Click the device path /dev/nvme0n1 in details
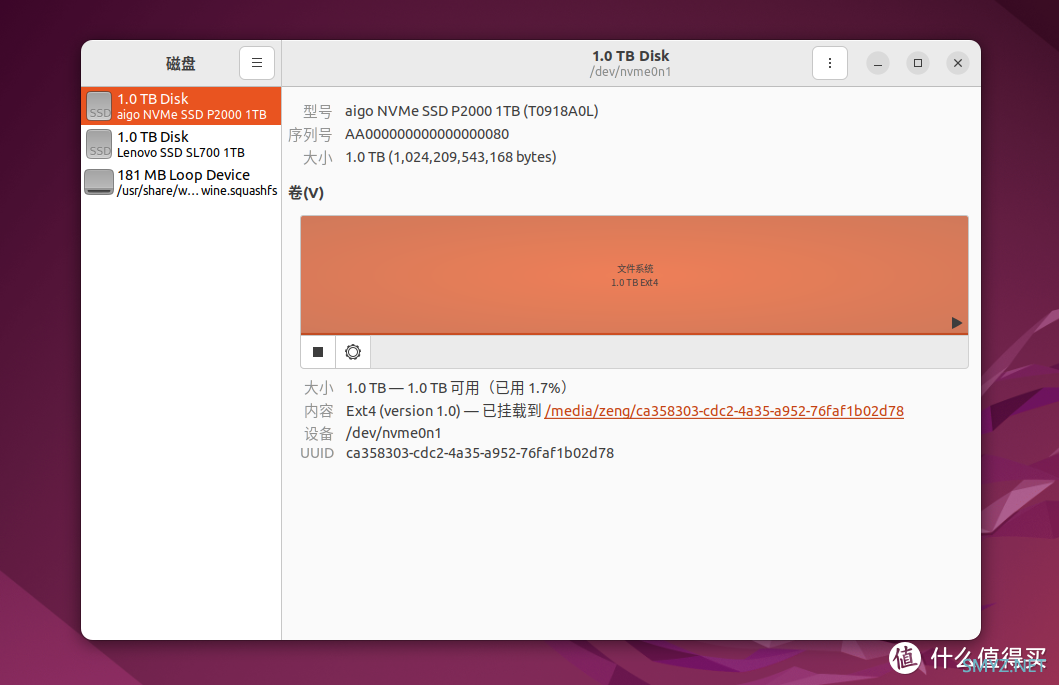Screen dimensions: 1059x685 click(393, 433)
